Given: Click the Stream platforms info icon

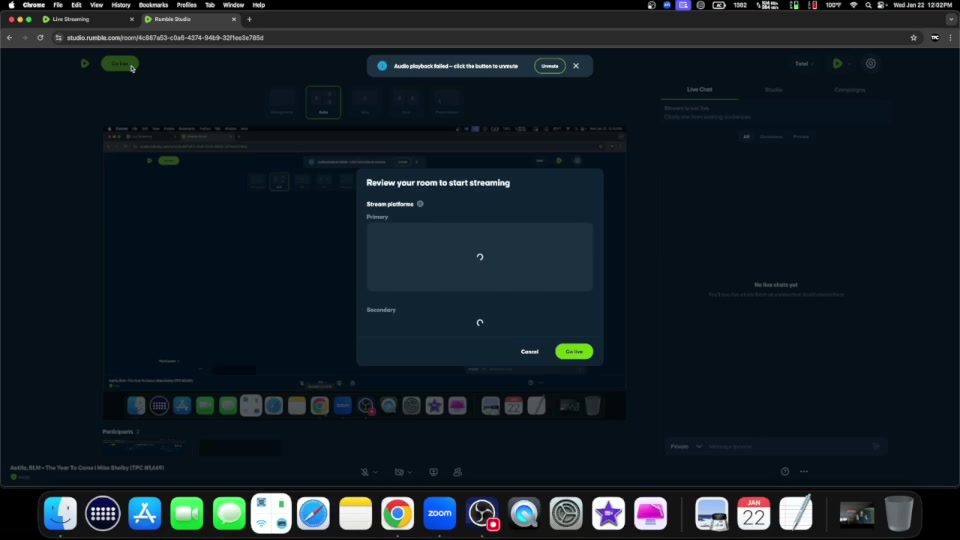Looking at the screenshot, I should [420, 204].
